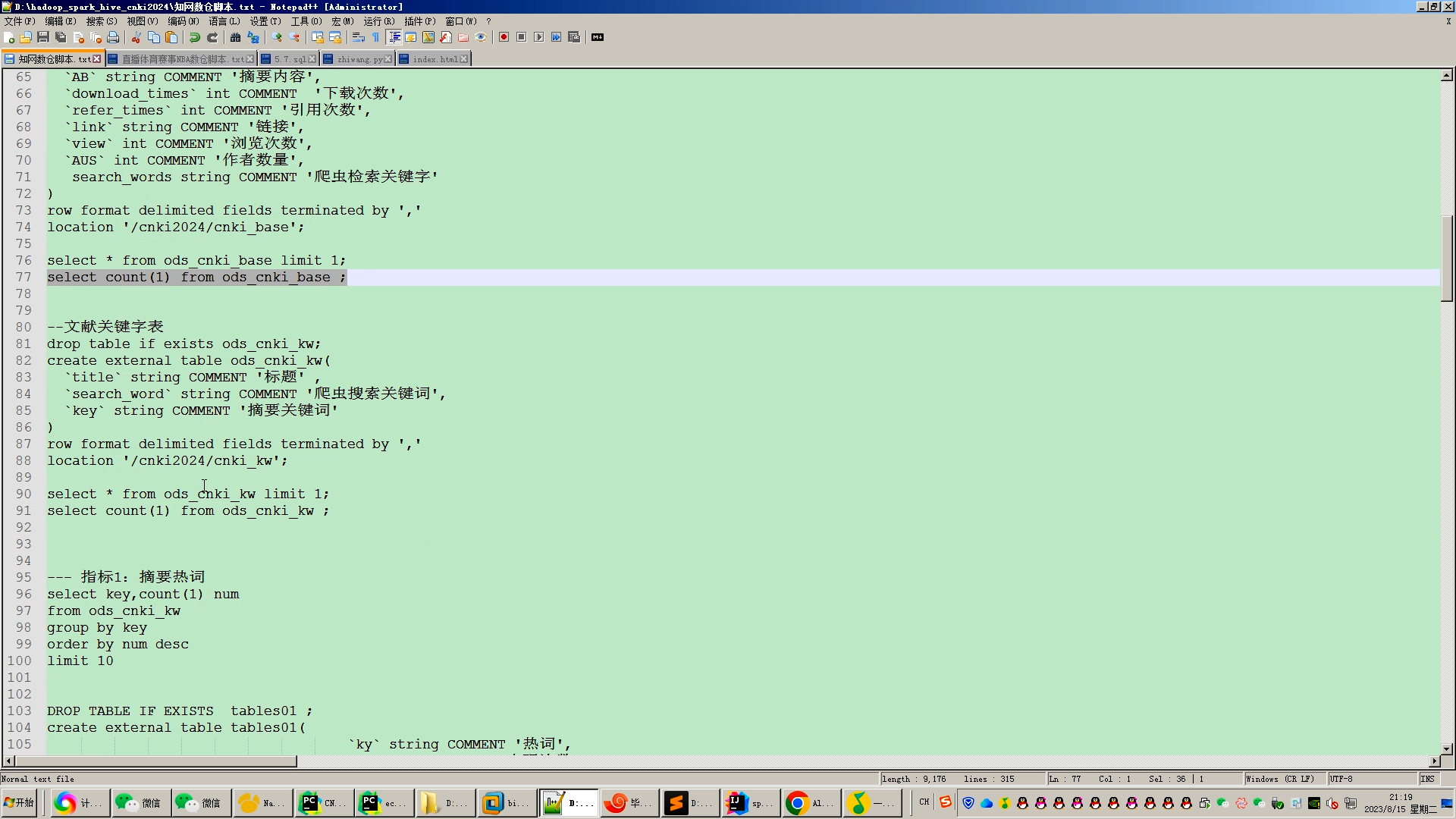Toggle word wrap icon in toolbar

pyautogui.click(x=359, y=37)
